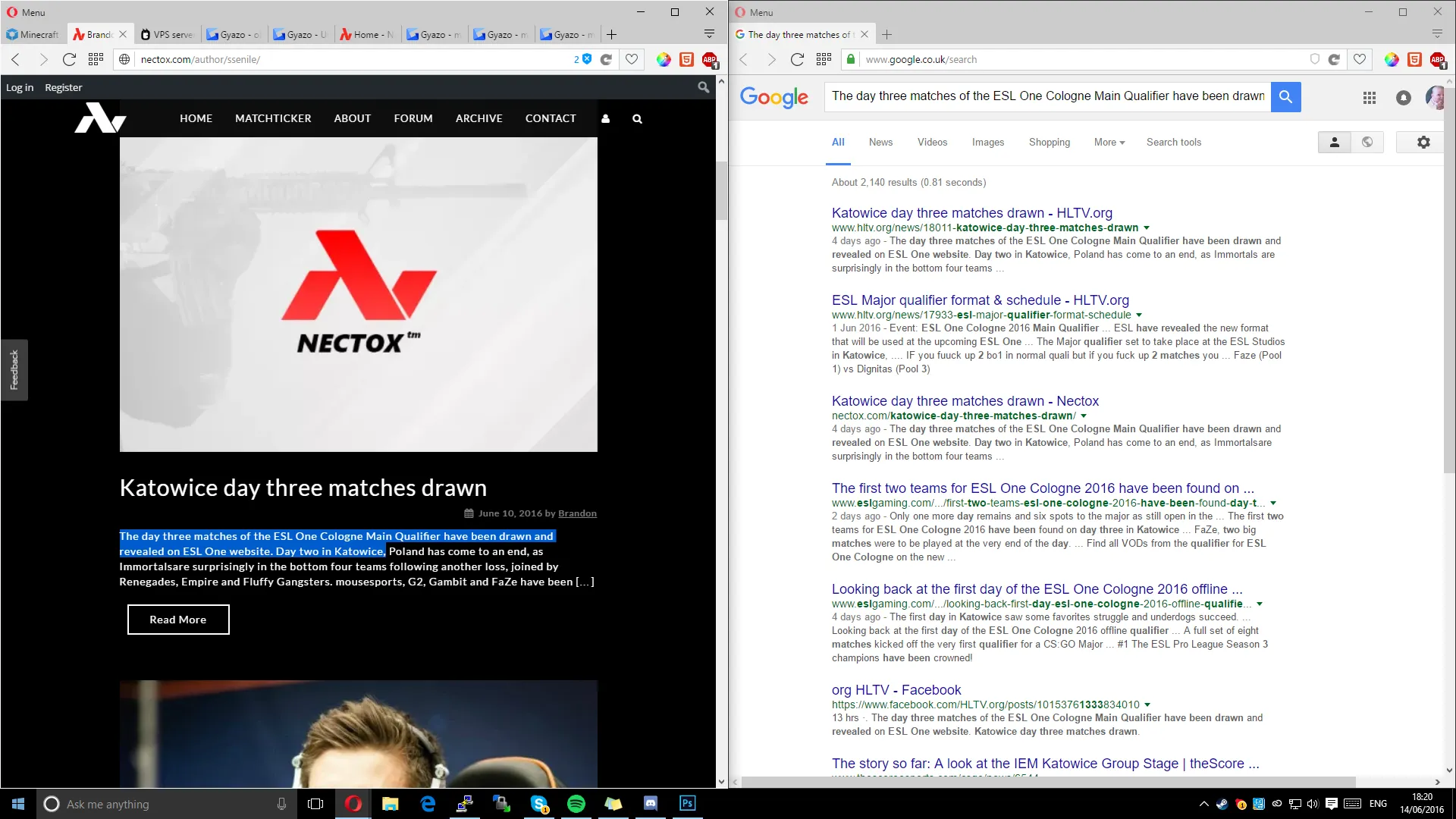Open Search tools on Google
Viewport: 1456px width, 819px height.
(1174, 142)
